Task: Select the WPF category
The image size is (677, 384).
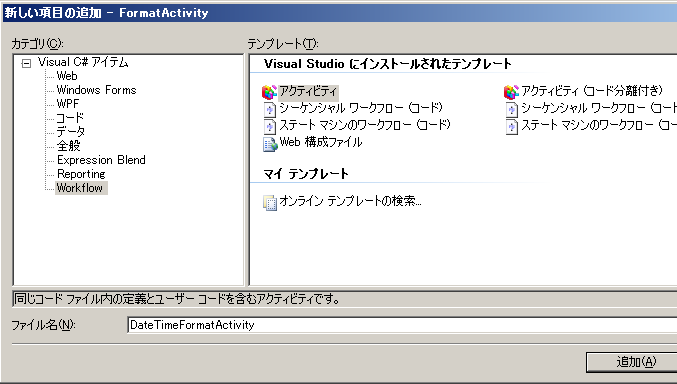Action: [68, 104]
